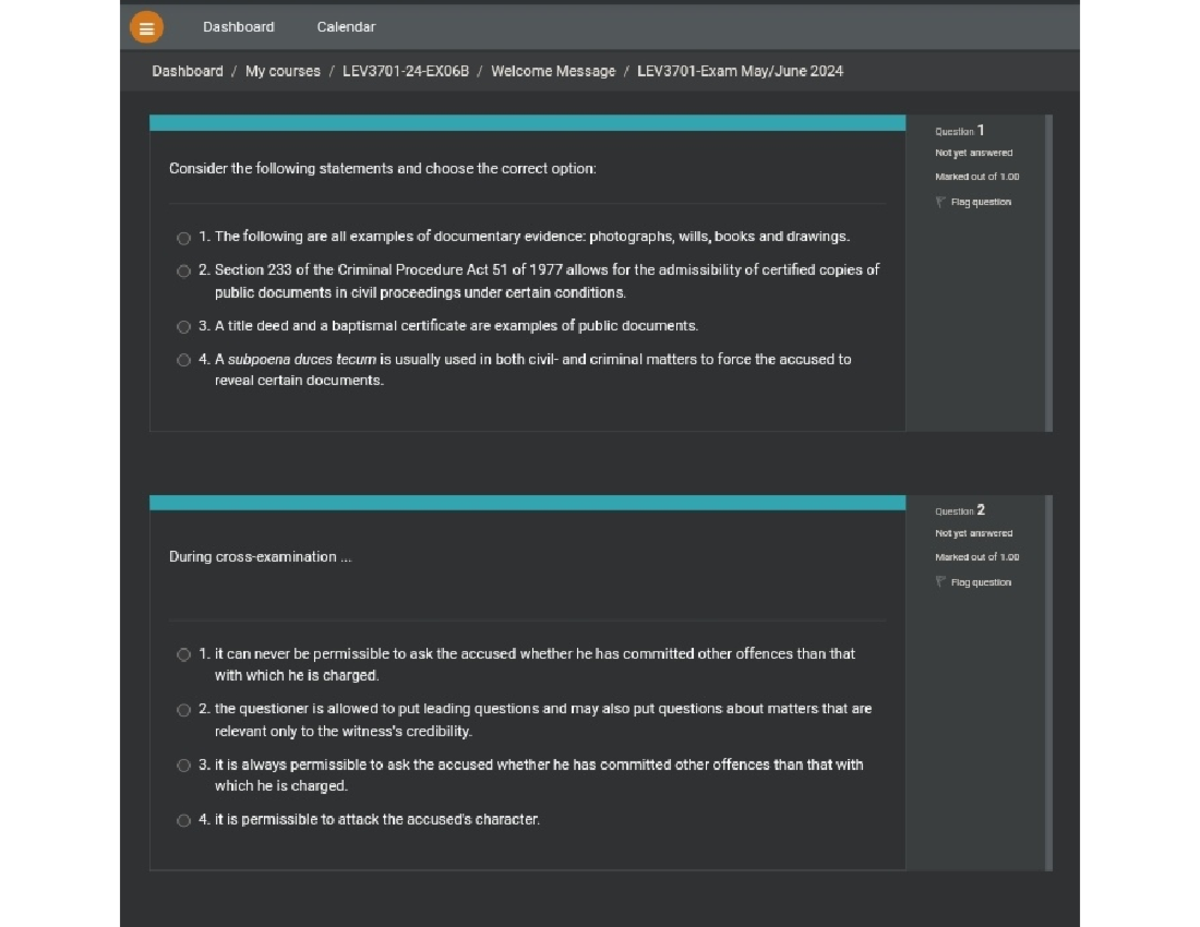Select the leading questions option in Question 2

[x=184, y=710]
